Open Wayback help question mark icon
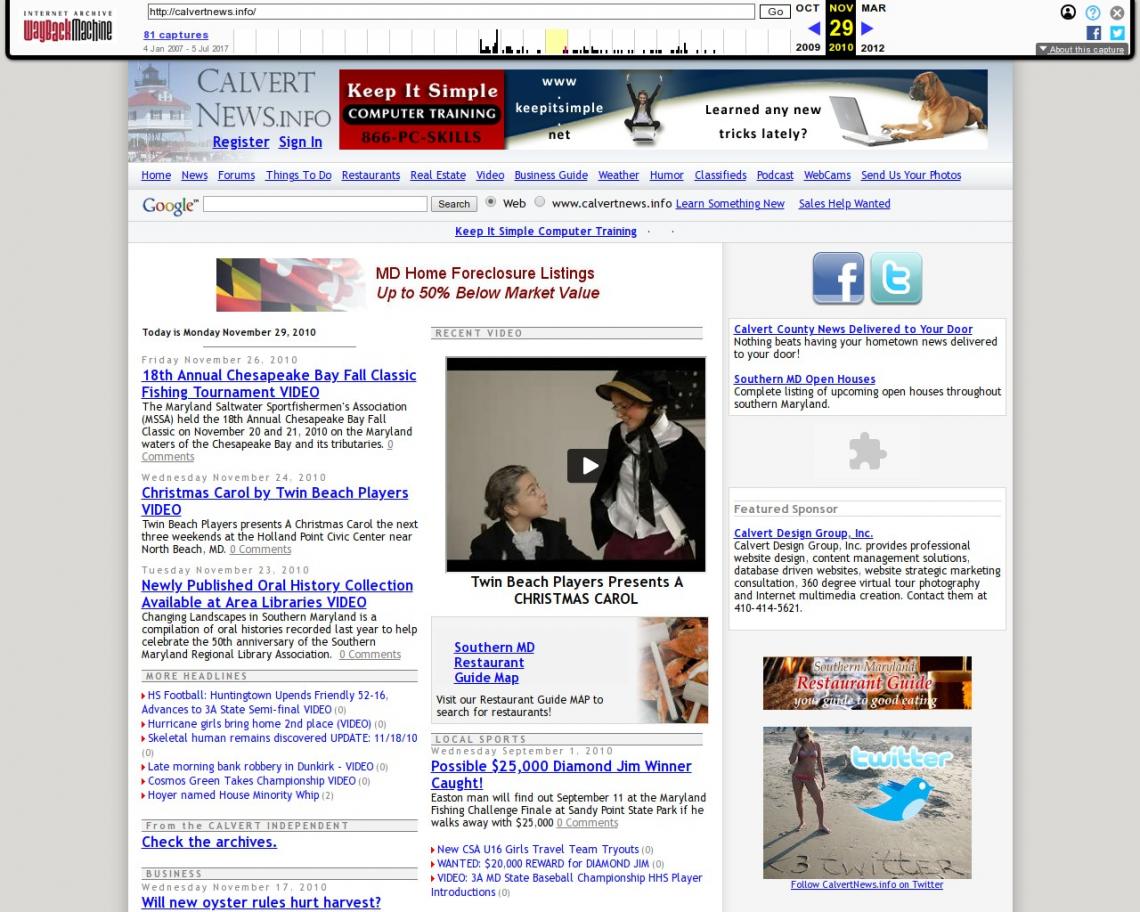Viewport: 1140px width, 912px height. 1093,12
